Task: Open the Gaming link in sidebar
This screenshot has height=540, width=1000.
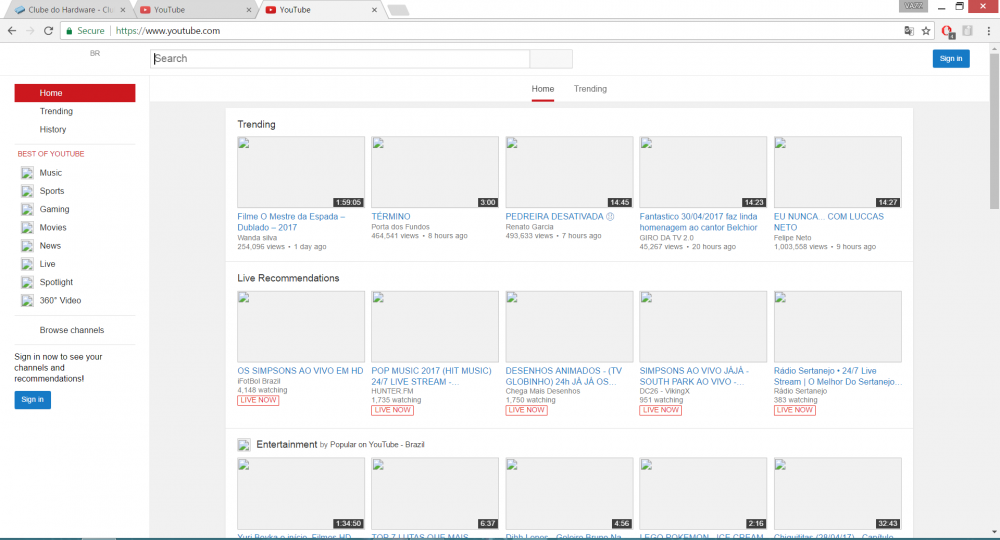Action: point(54,209)
